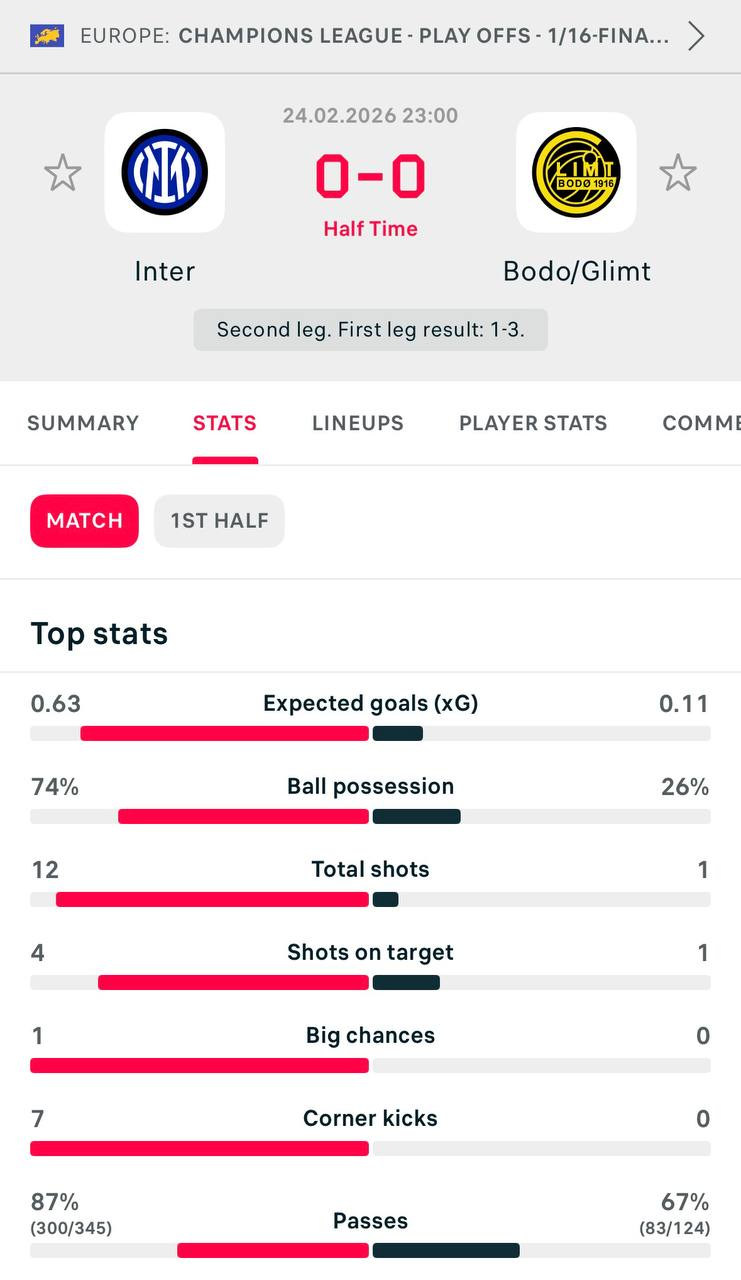Viewport: 741px width, 1280px height.
Task: Tap the 0-0 match score
Action: click(370, 177)
